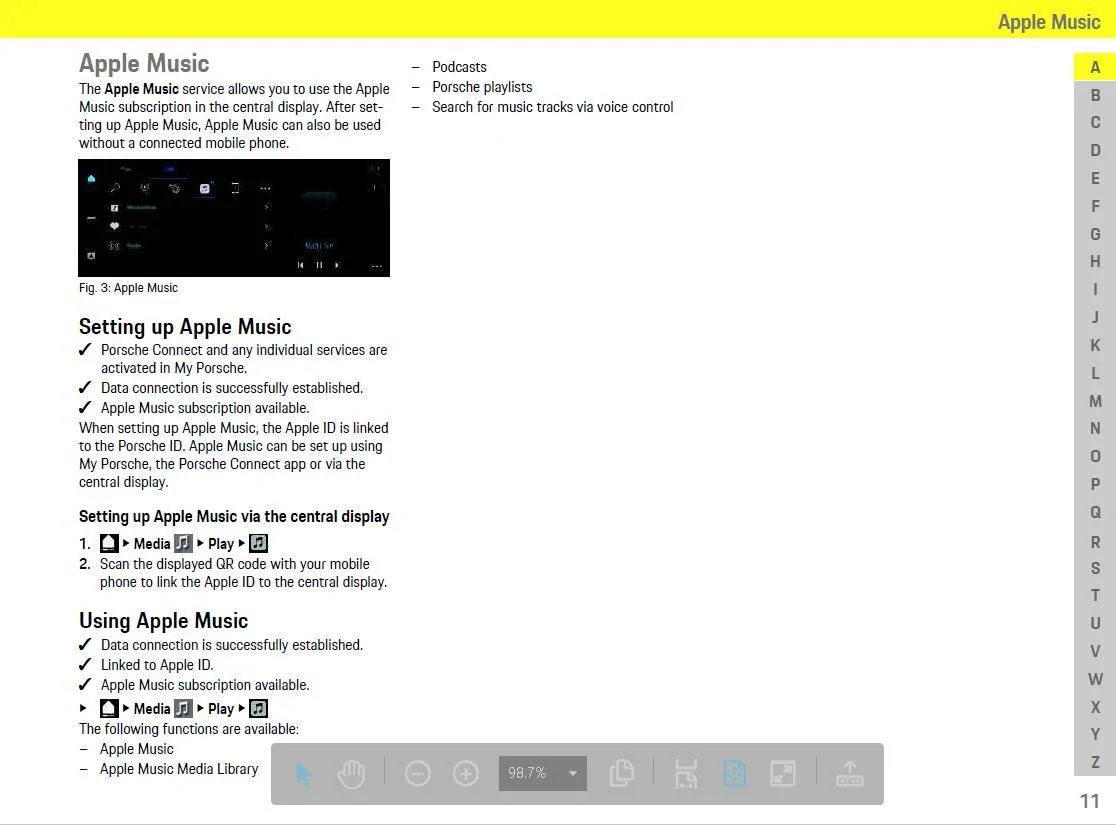Jump to index letter S

[1095, 568]
